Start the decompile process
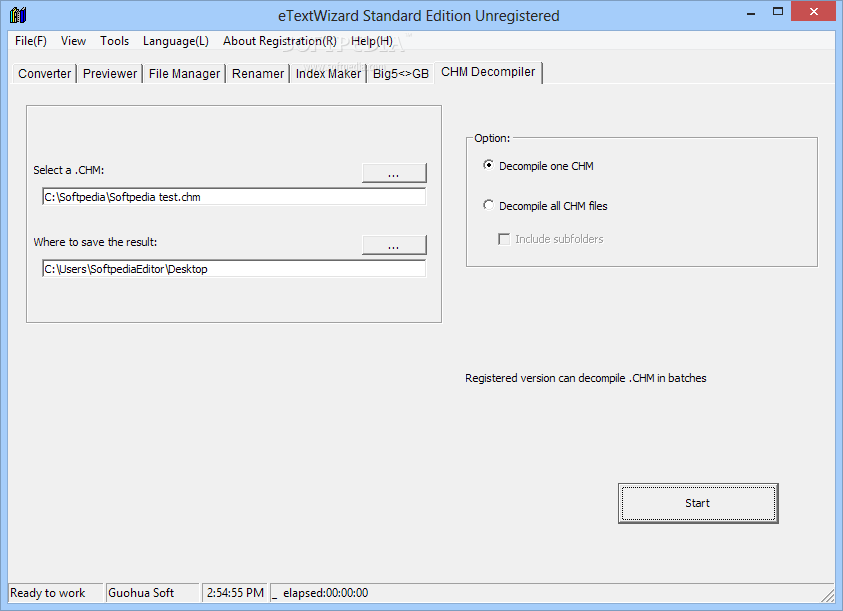Viewport: 843px width, 611px height. [698, 503]
